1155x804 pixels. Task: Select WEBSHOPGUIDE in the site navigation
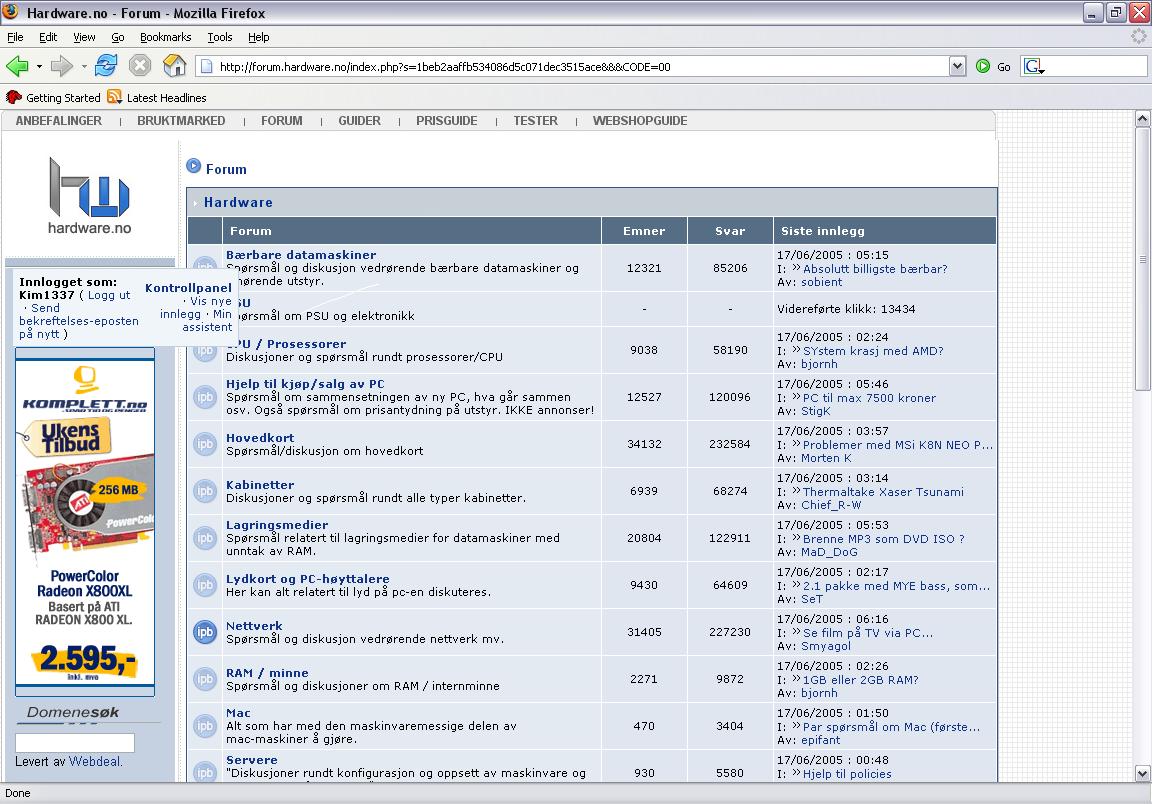pyautogui.click(x=640, y=121)
